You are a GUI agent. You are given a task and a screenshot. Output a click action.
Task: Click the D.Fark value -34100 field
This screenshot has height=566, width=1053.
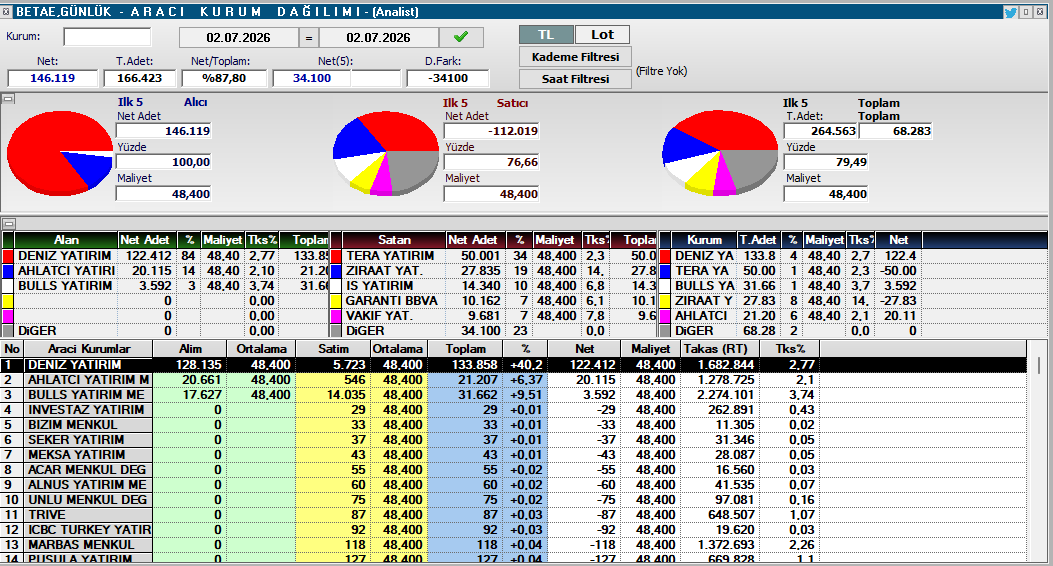tap(448, 78)
